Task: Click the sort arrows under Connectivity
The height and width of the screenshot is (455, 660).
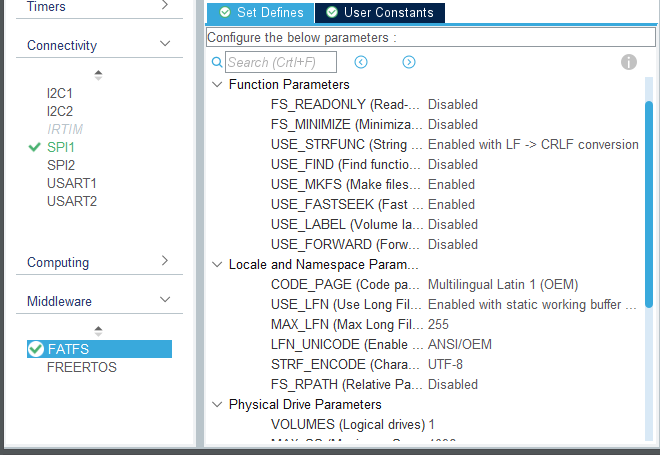Action: pyautogui.click(x=98, y=75)
